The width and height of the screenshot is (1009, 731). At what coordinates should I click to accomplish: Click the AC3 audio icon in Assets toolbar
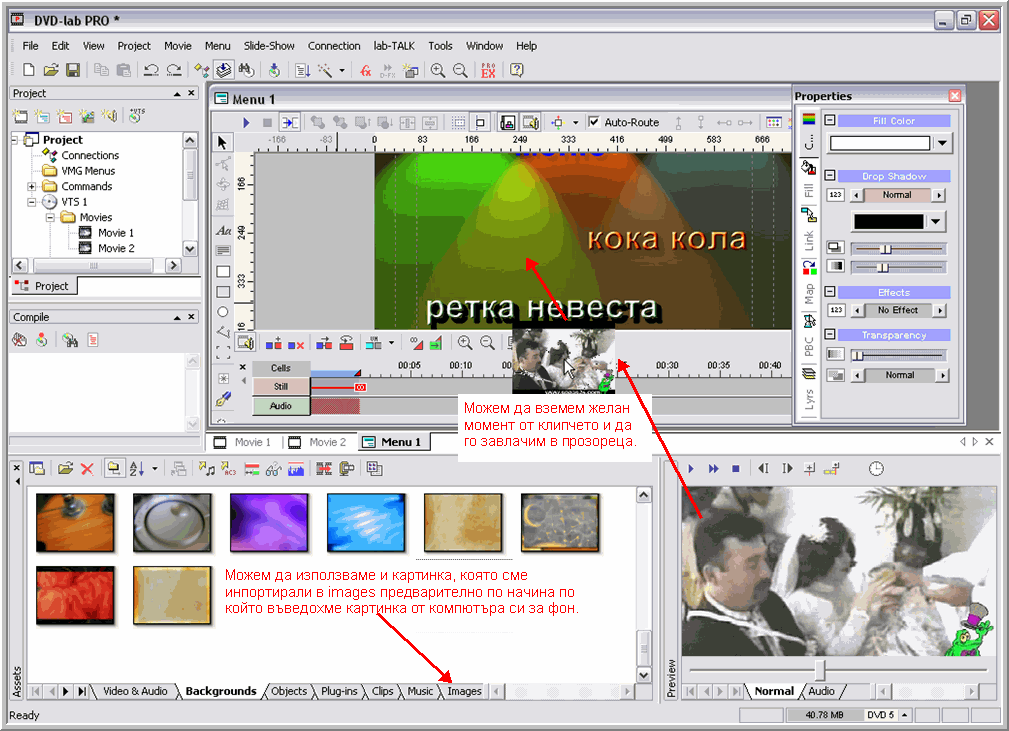click(228, 469)
